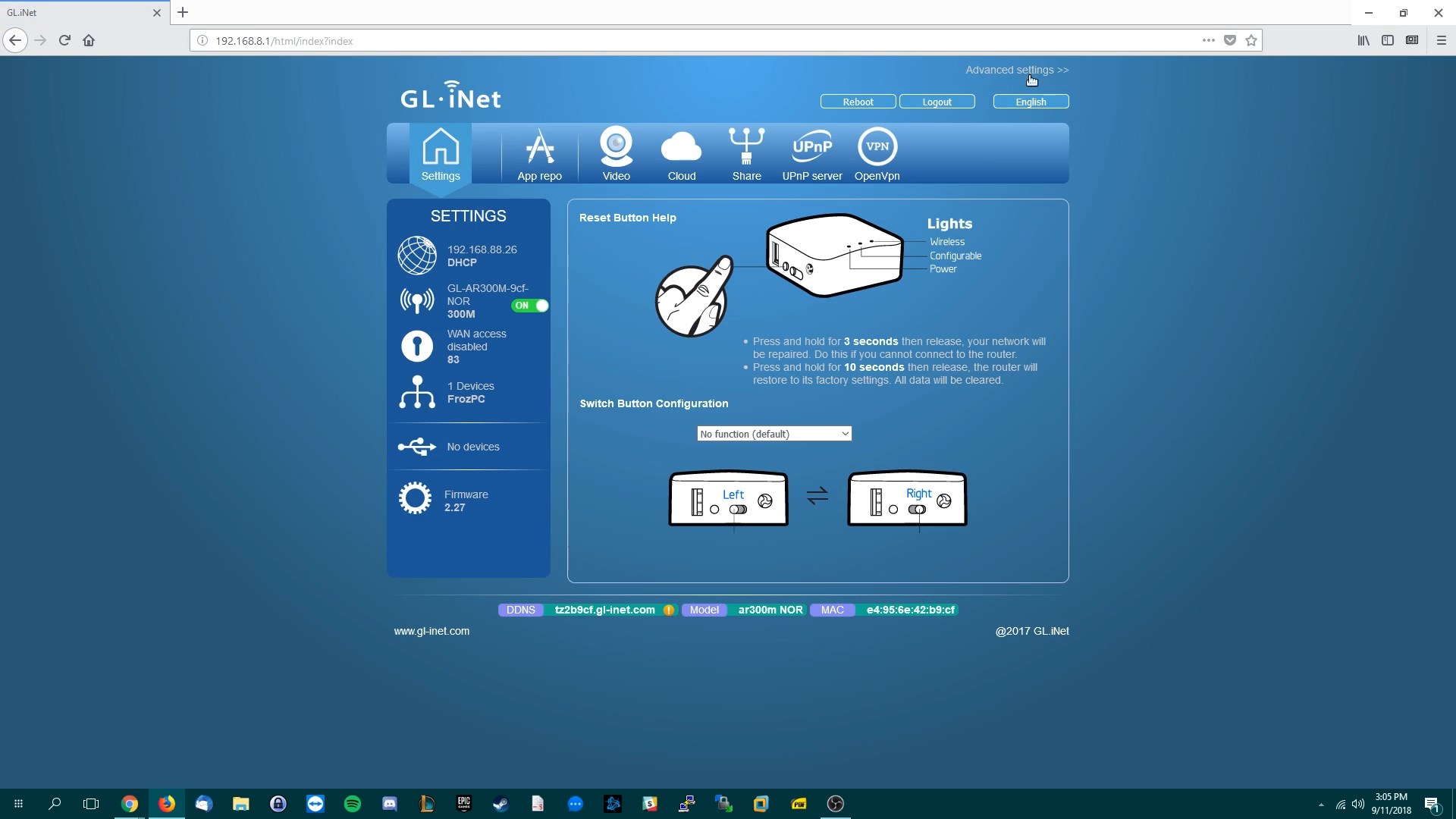This screenshot has width=1456, height=819.
Task: Open the App repo icon
Action: point(539,148)
